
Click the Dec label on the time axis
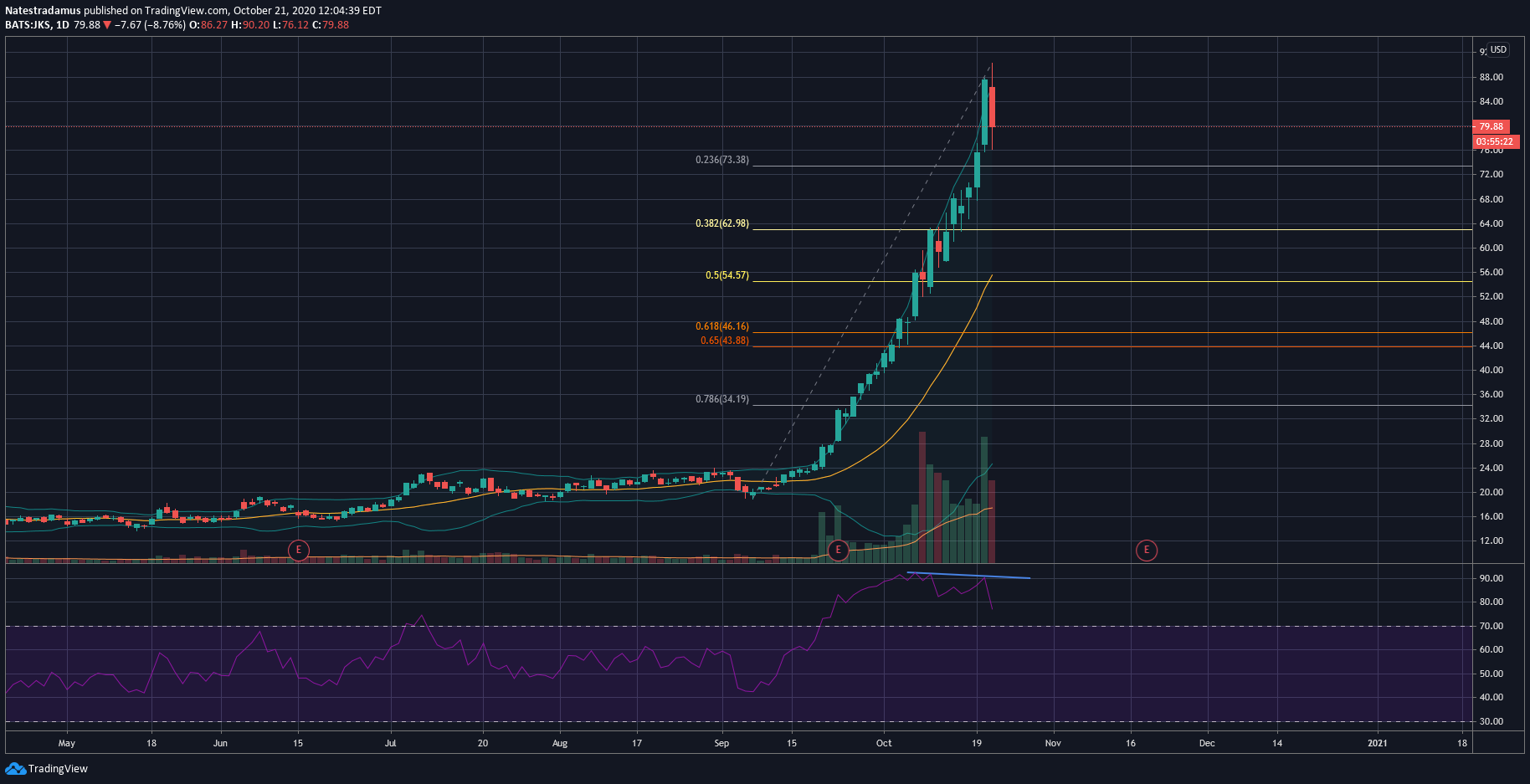[x=1207, y=743]
